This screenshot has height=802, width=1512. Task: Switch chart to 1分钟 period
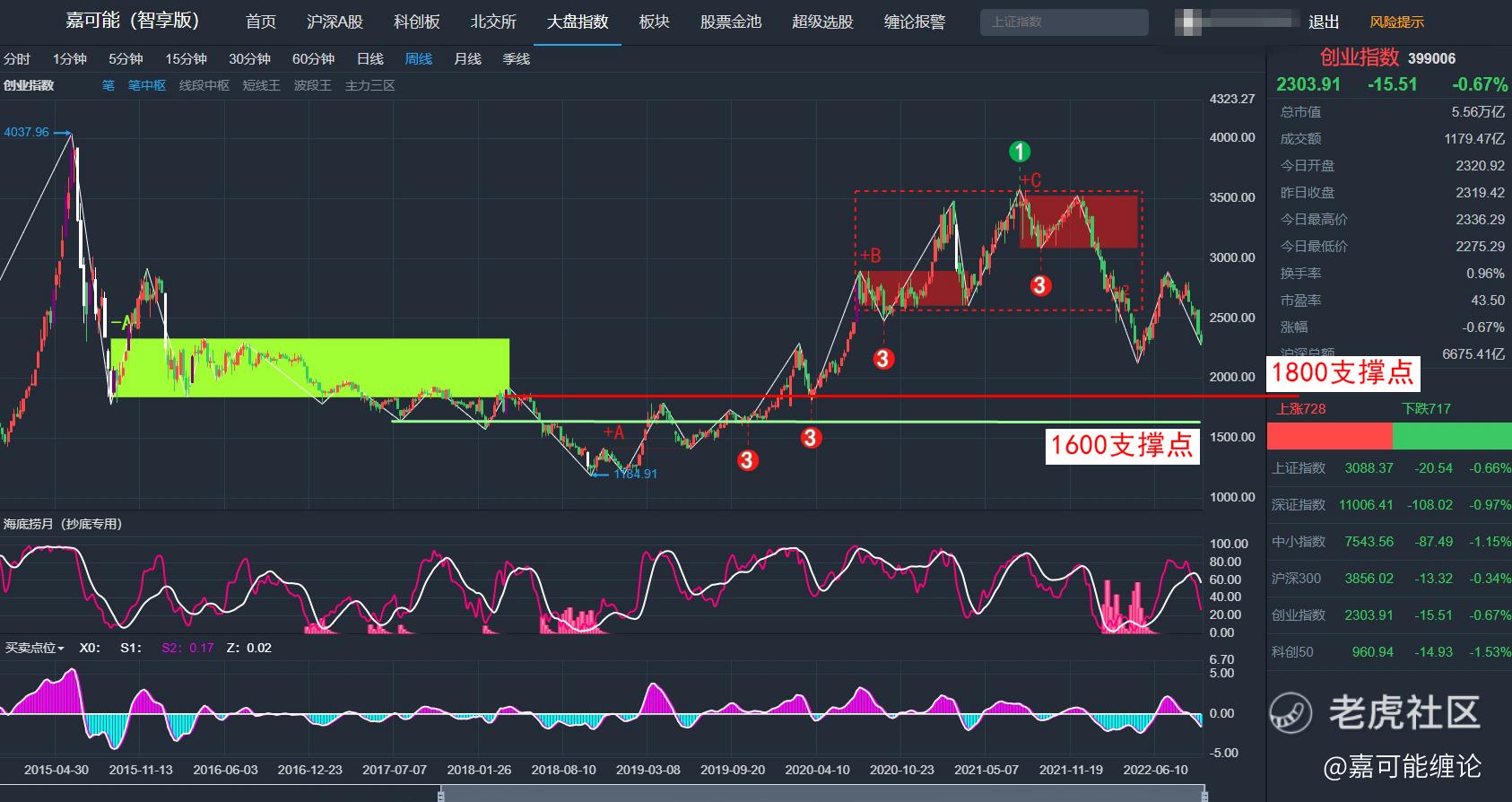(x=69, y=59)
